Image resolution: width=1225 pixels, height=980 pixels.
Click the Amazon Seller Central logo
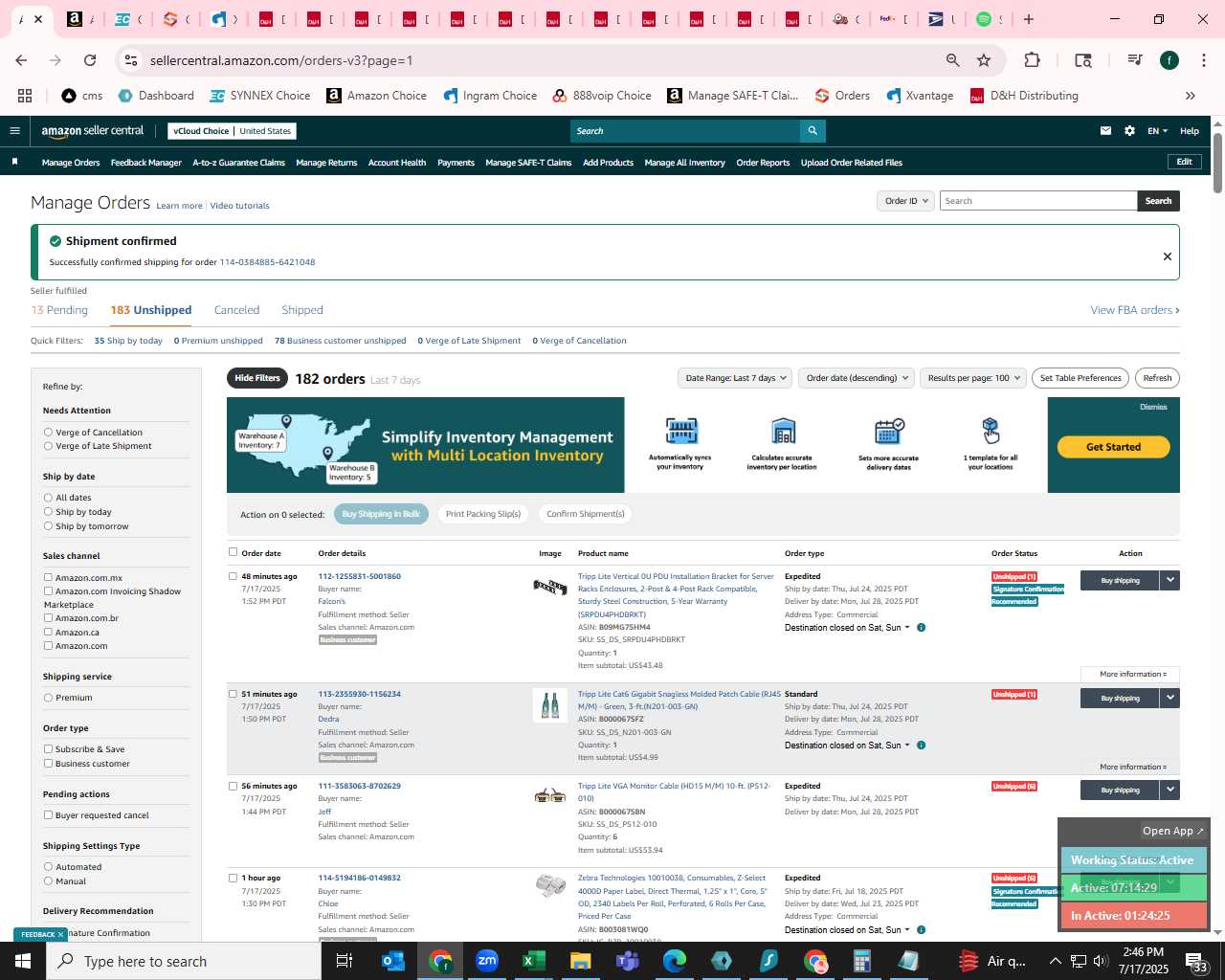pyautogui.click(x=93, y=131)
